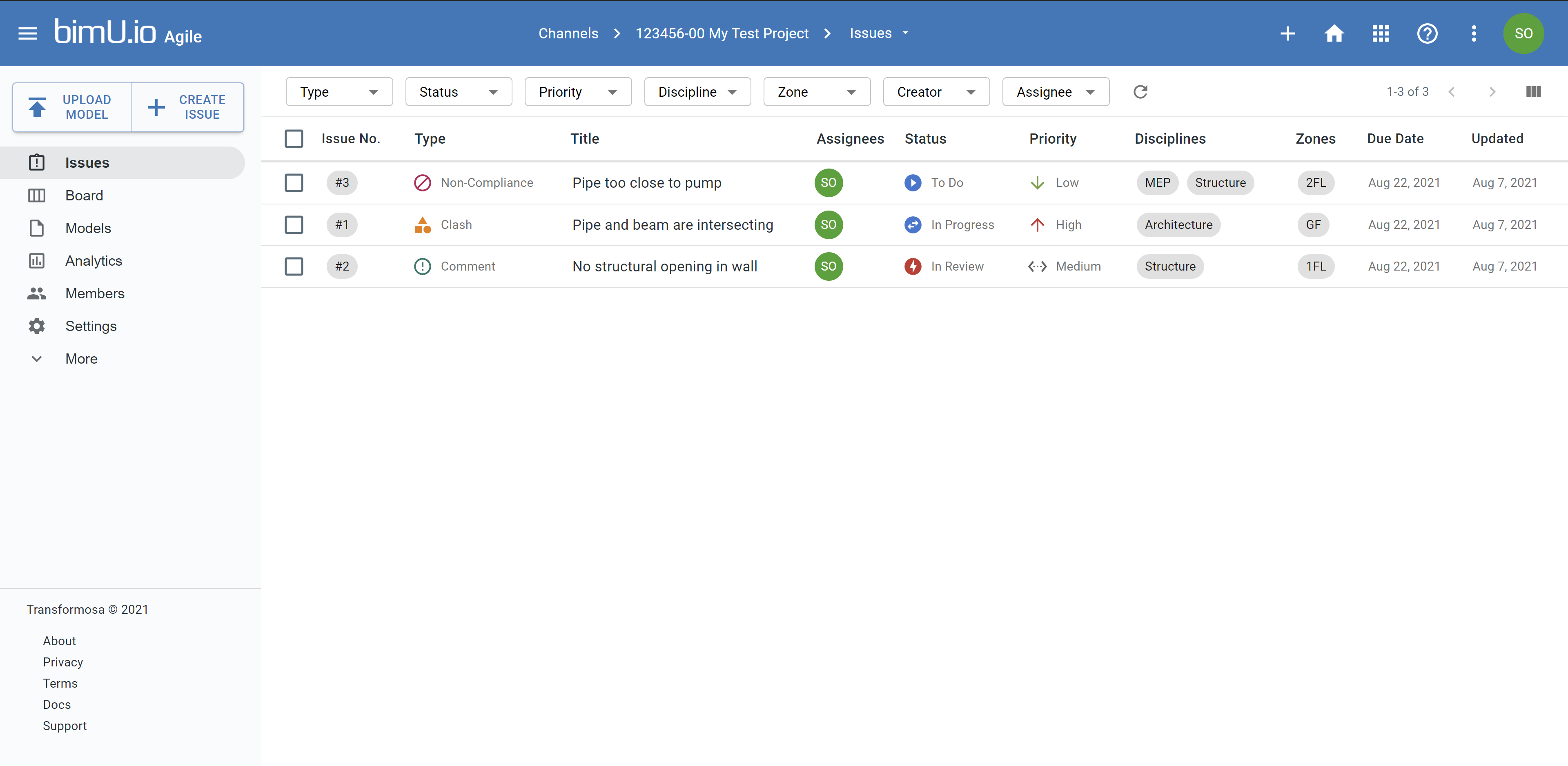Screen dimensions: 1568x766
Task: Click the MEP discipline chip
Action: 1157,182
